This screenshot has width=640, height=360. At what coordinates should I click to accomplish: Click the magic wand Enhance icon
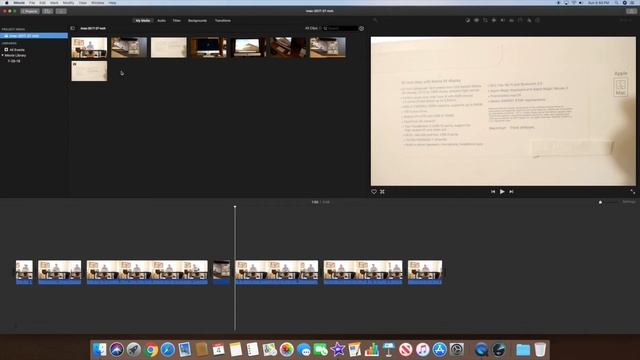375,20
